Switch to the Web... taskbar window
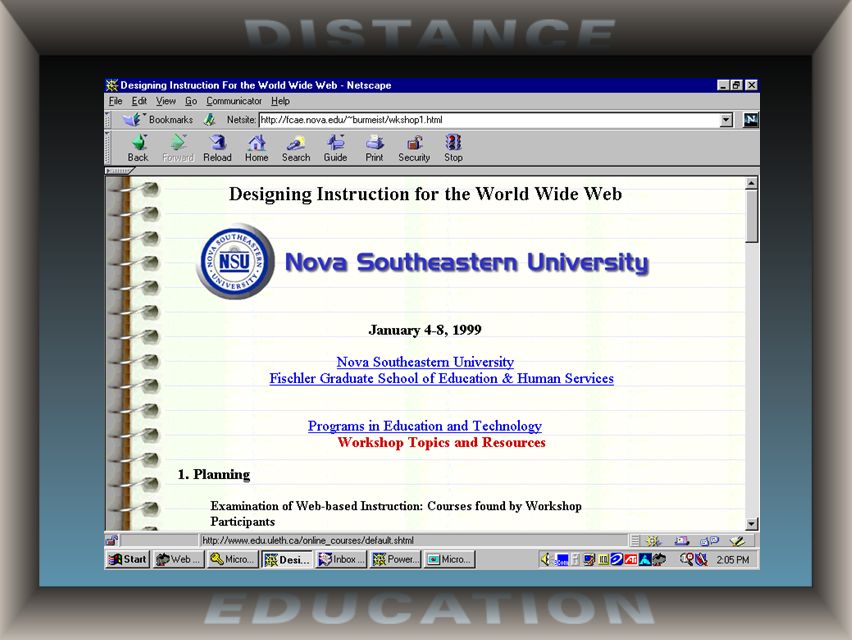The image size is (853, 640). pyautogui.click(x=178, y=559)
